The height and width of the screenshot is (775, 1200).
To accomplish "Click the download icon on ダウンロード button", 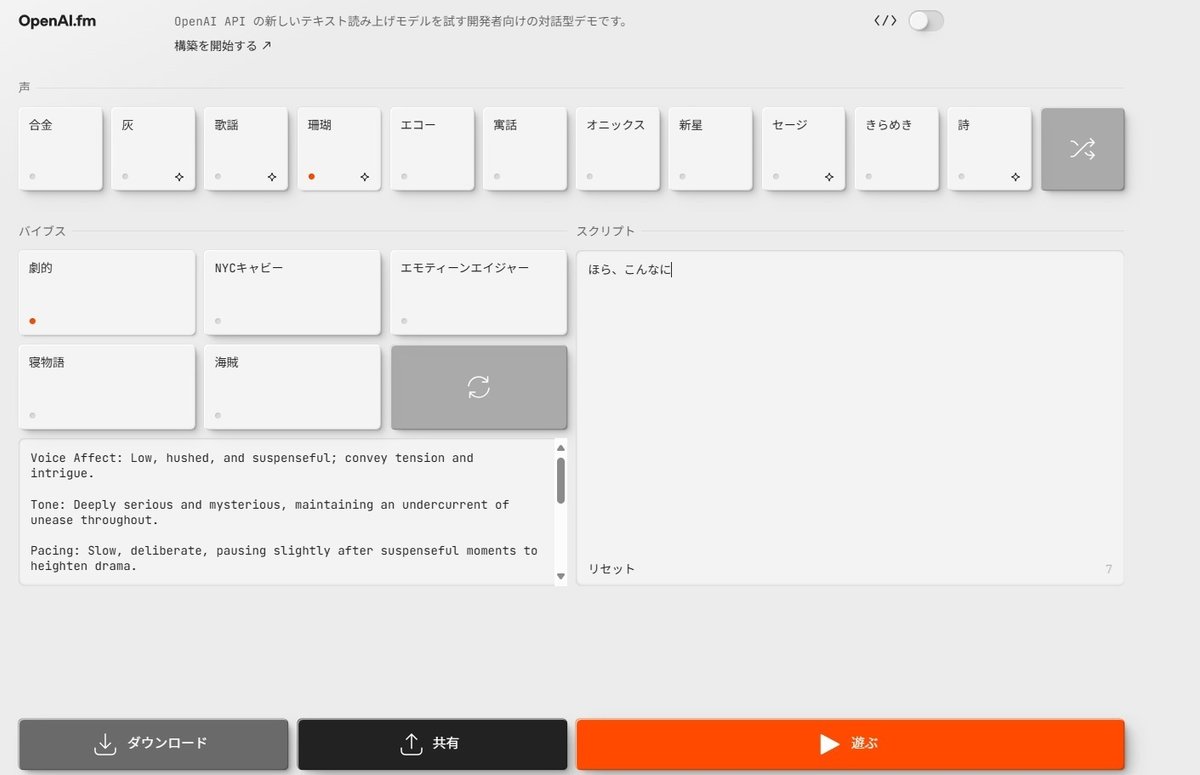I will tap(104, 743).
